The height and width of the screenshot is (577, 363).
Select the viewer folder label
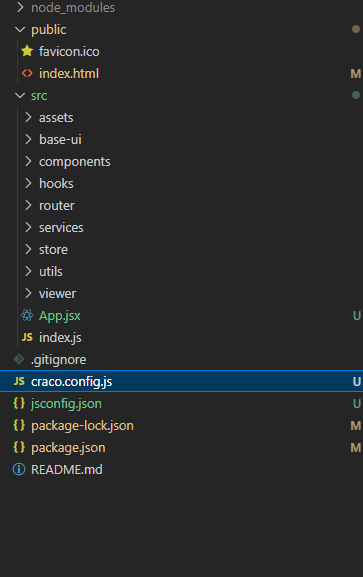(57, 293)
